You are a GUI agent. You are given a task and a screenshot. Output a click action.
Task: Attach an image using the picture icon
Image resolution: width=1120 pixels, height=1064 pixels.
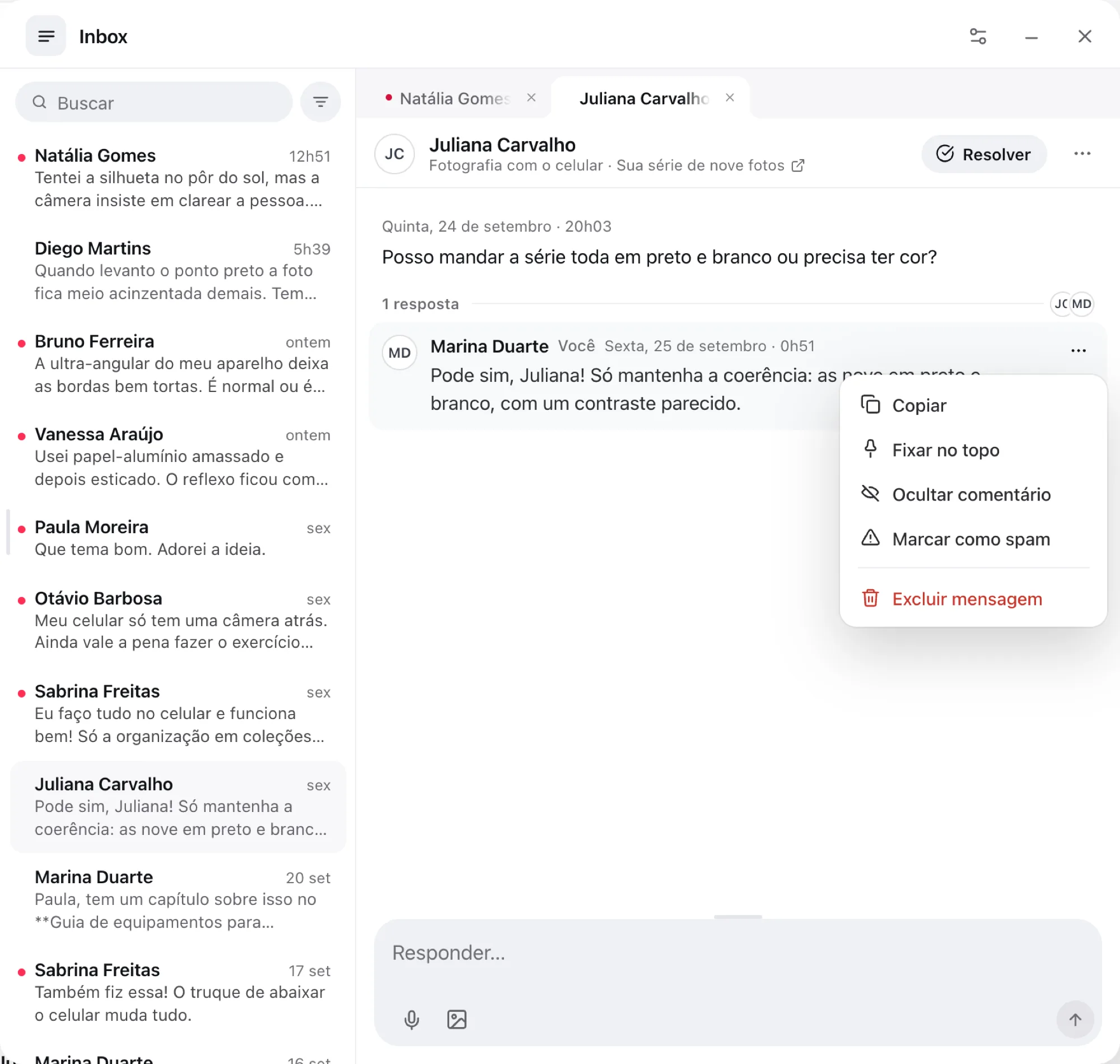point(456,1019)
